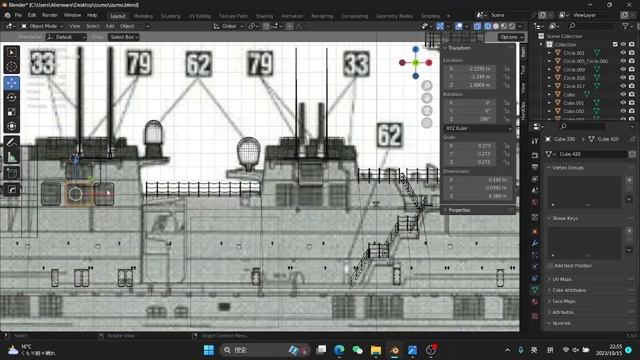The image size is (640, 360).
Task: Open the World properties tab icon
Action: point(535,202)
